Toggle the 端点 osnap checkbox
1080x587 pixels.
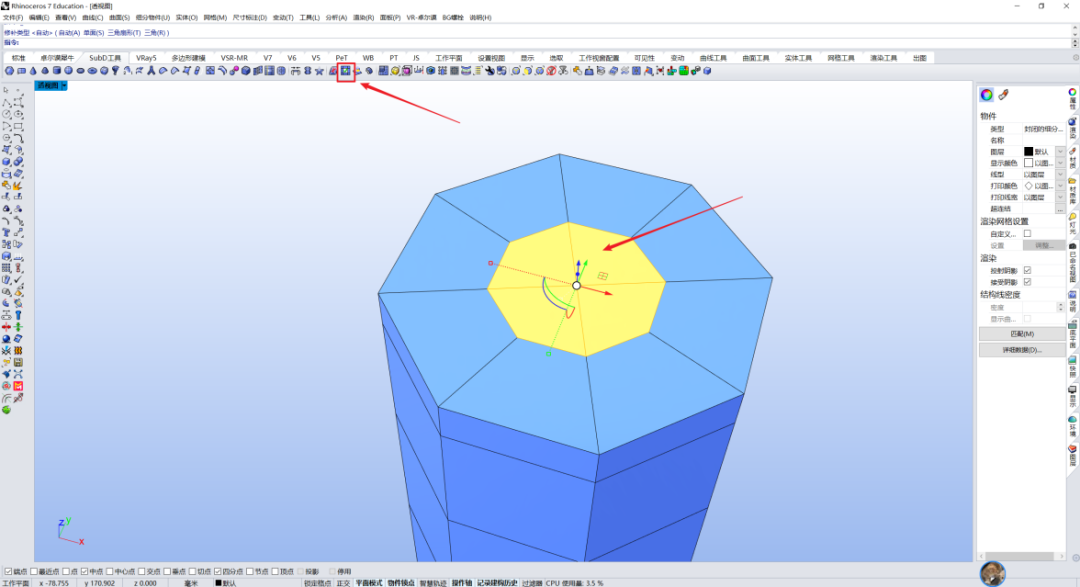tap(8, 571)
